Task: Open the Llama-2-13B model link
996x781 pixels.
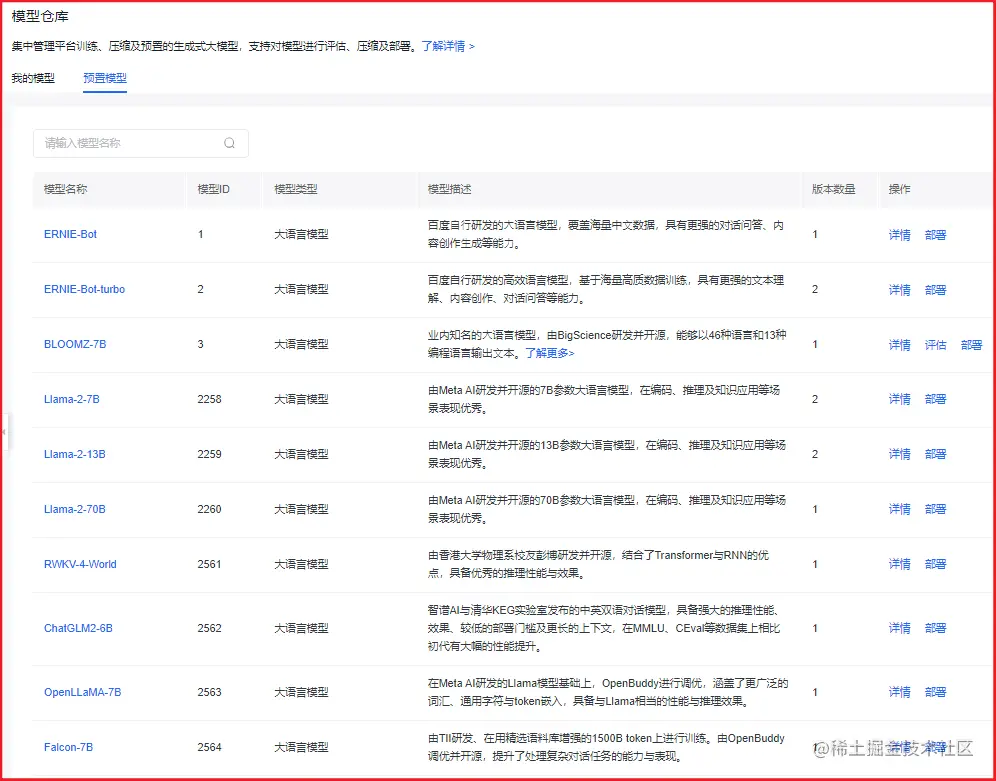Action: tap(75, 454)
